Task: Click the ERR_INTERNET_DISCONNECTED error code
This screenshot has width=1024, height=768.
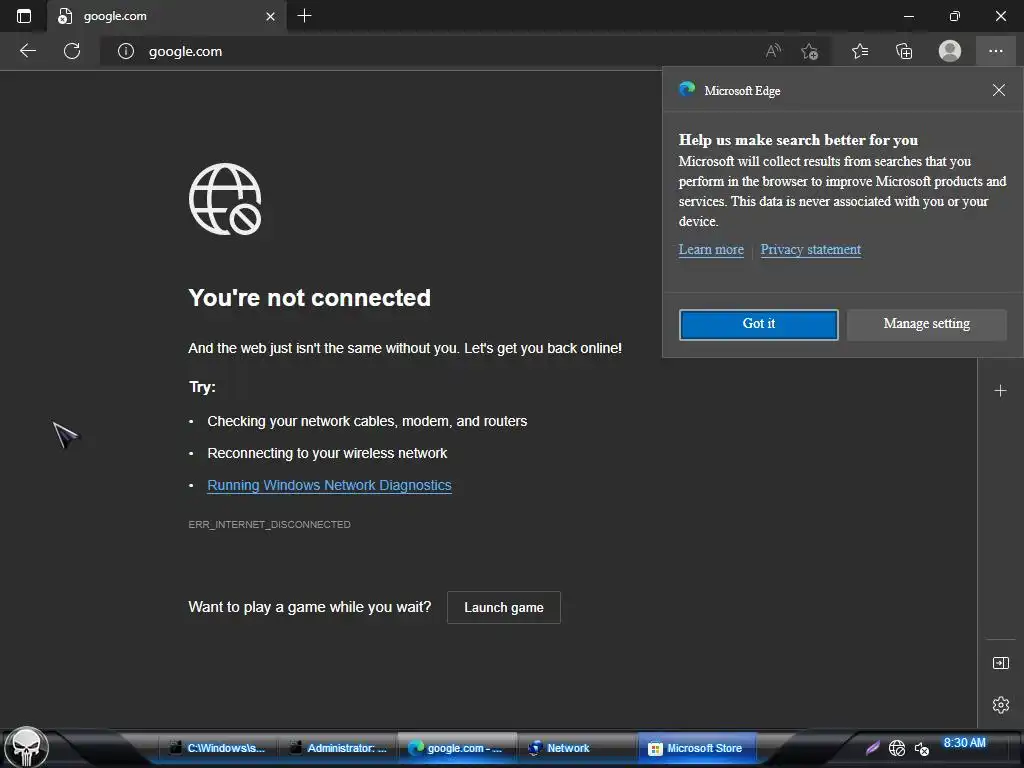Action: click(x=269, y=524)
